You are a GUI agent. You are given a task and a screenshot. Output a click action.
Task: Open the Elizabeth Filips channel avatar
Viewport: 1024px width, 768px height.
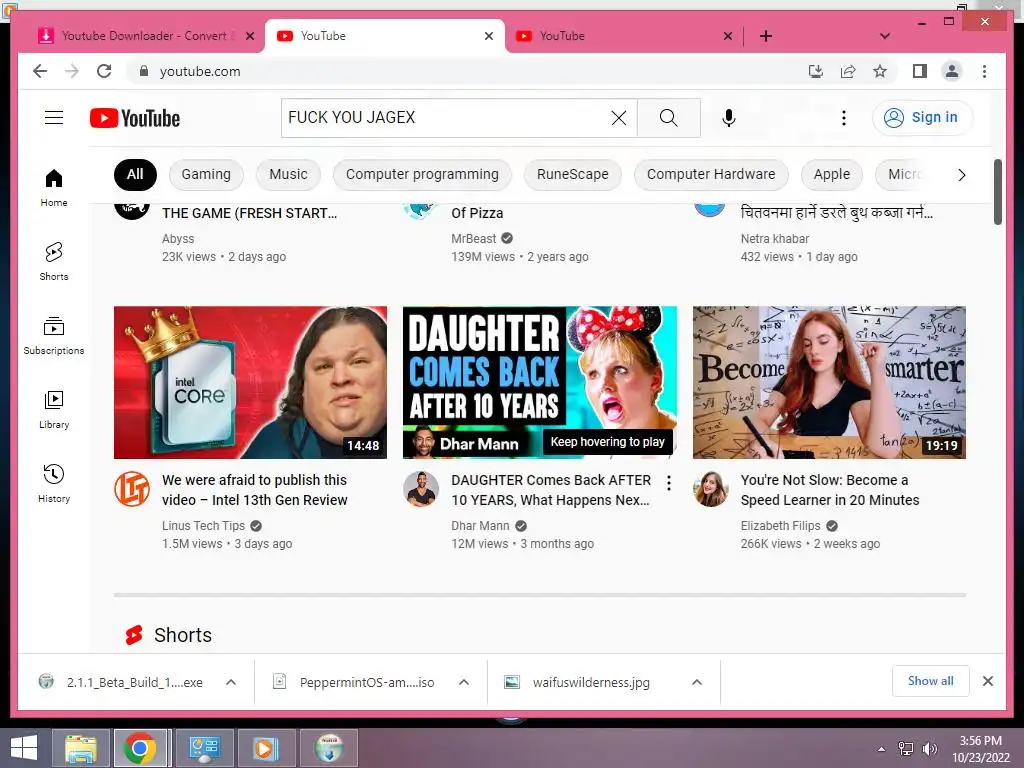click(711, 489)
